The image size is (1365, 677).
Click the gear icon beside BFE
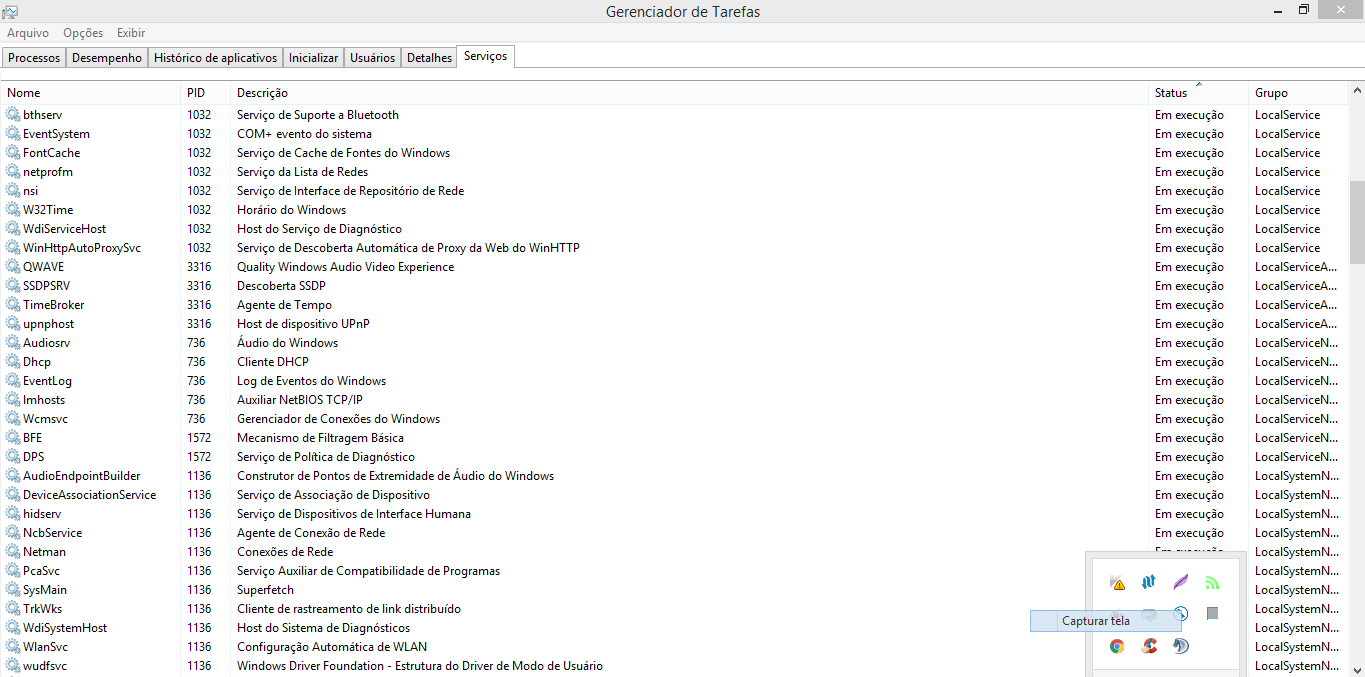13,438
